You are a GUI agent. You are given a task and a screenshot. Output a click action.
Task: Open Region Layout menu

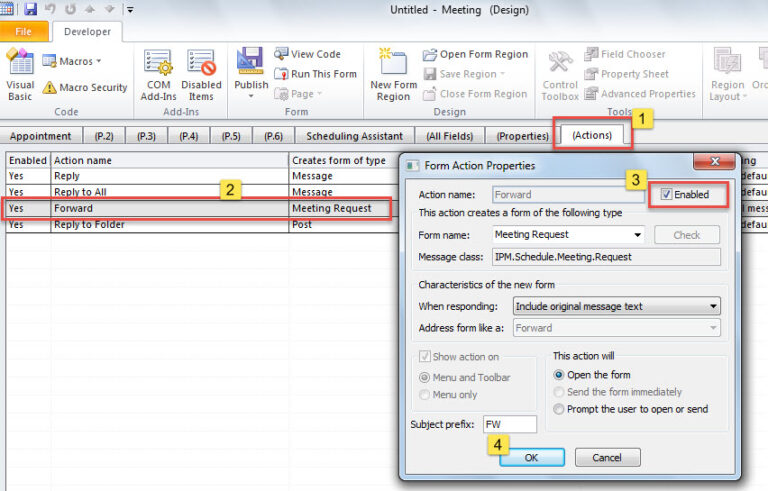tap(727, 75)
